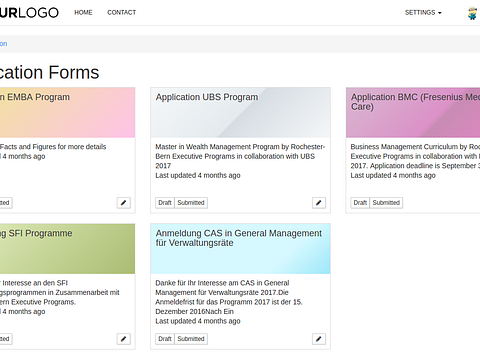Click the Application Forms page heading
The height and width of the screenshot is (360, 480).
click(50, 72)
